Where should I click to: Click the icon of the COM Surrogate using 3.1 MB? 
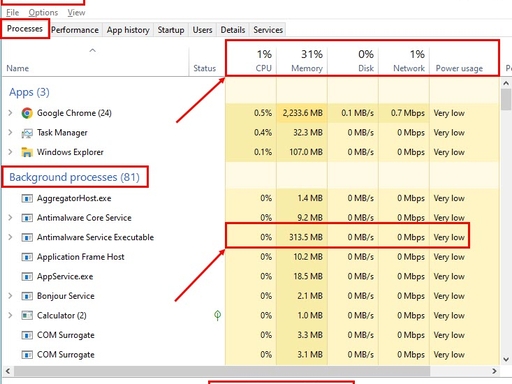pyautogui.click(x=27, y=355)
